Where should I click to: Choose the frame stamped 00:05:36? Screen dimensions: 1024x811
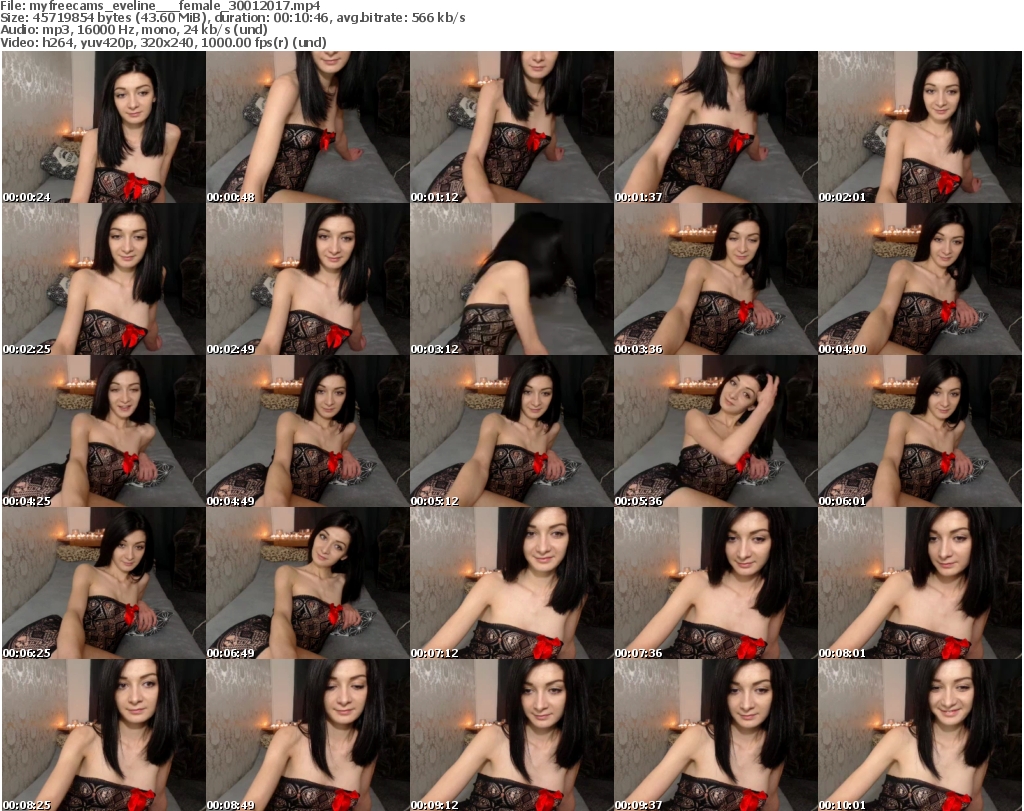coord(715,431)
